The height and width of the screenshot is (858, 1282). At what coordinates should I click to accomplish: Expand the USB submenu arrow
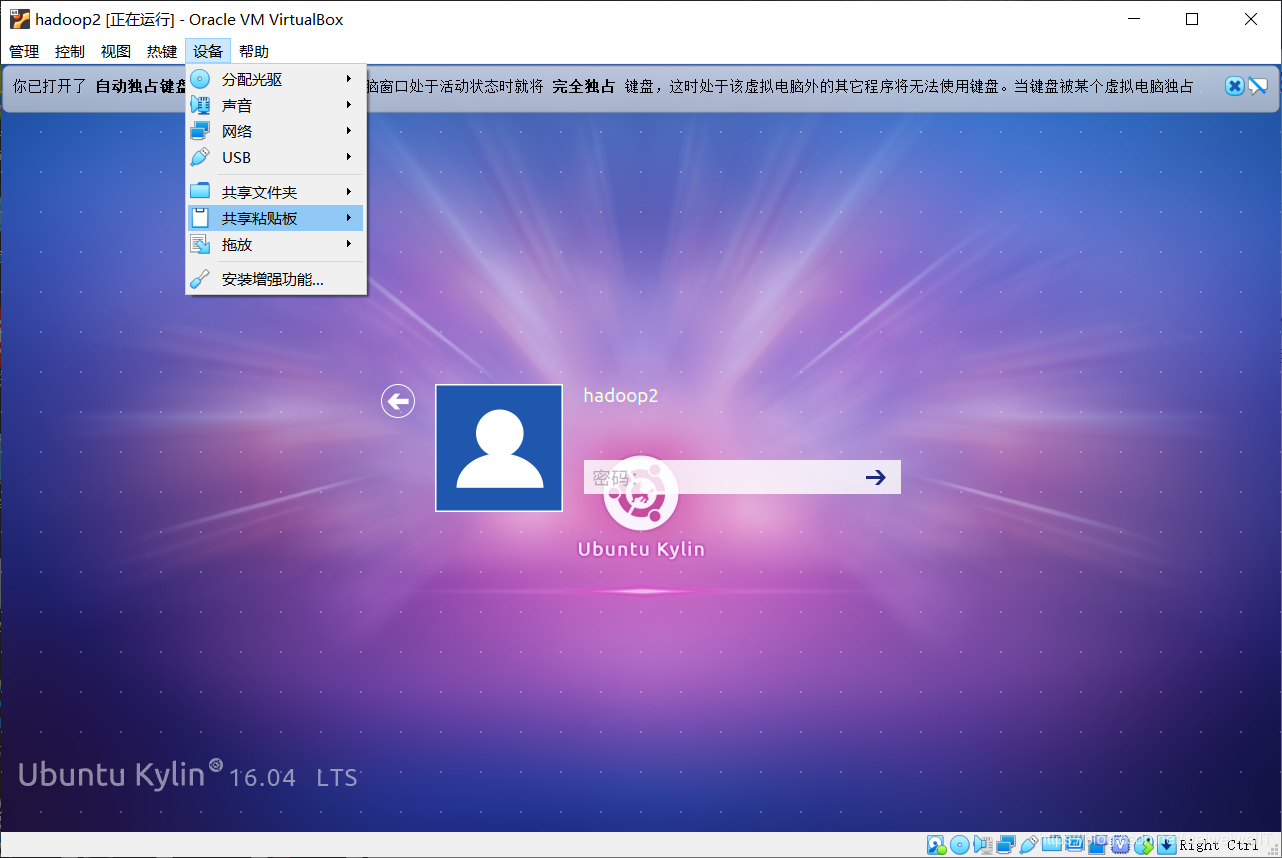[349, 157]
